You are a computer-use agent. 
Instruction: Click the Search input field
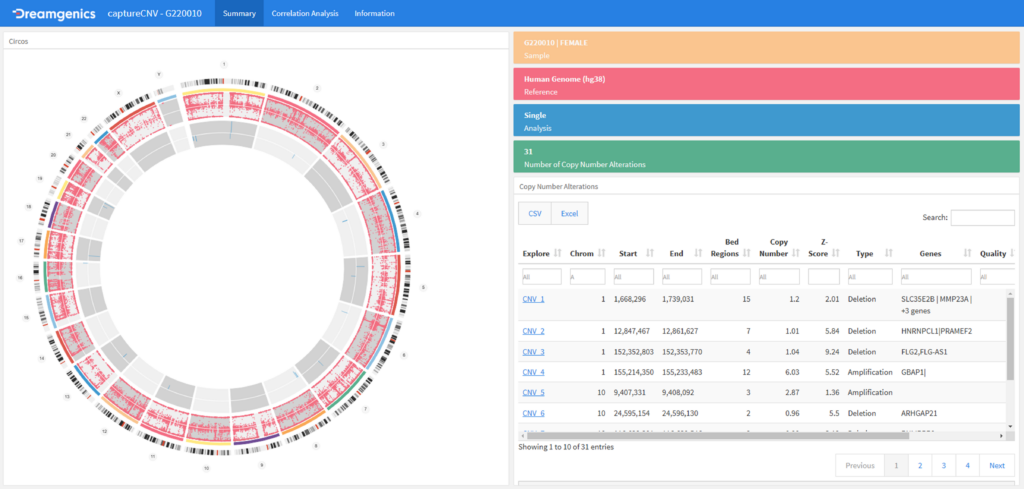pos(982,218)
